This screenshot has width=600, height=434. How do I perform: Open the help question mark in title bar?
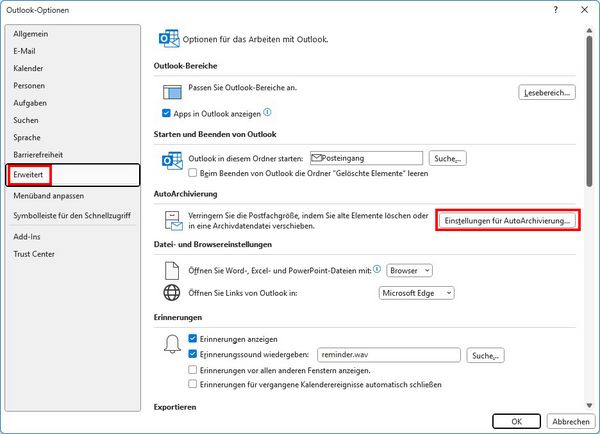[556, 10]
